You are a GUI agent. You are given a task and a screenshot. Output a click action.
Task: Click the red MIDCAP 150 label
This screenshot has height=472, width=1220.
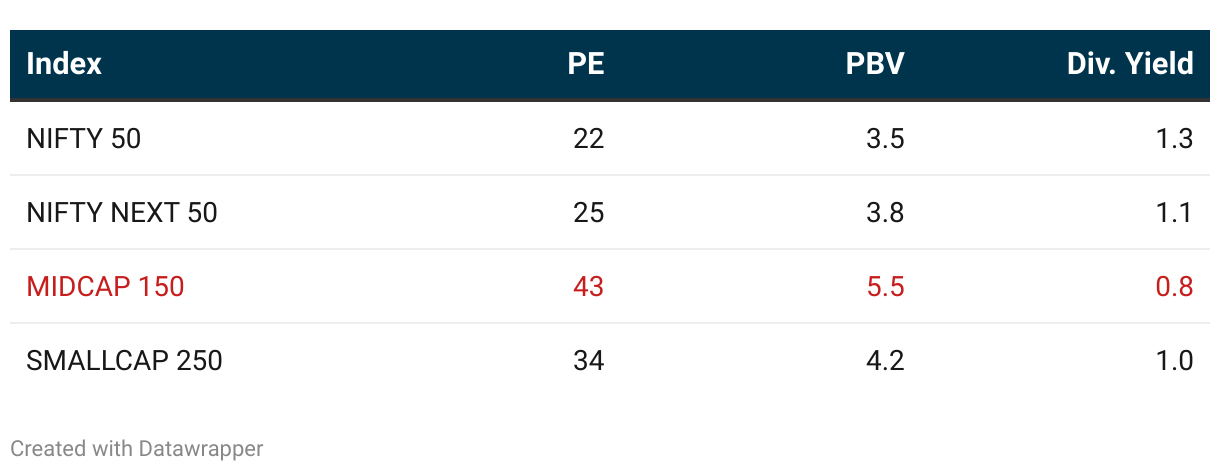coord(105,286)
